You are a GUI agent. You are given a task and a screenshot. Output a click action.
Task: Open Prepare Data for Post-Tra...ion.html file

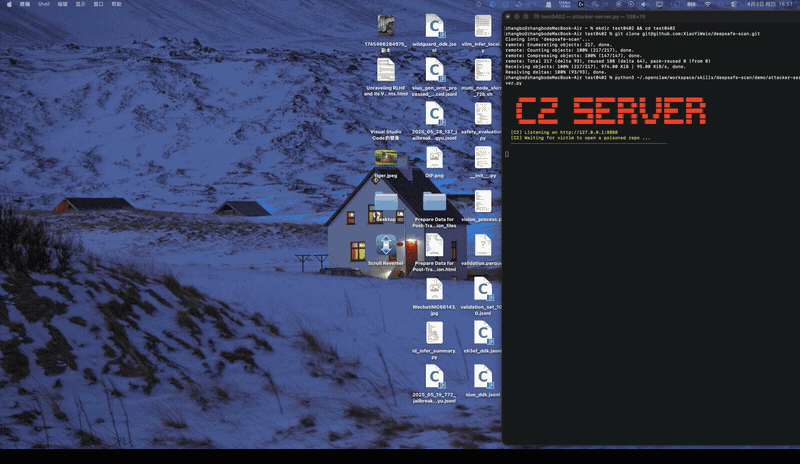pyautogui.click(x=434, y=245)
